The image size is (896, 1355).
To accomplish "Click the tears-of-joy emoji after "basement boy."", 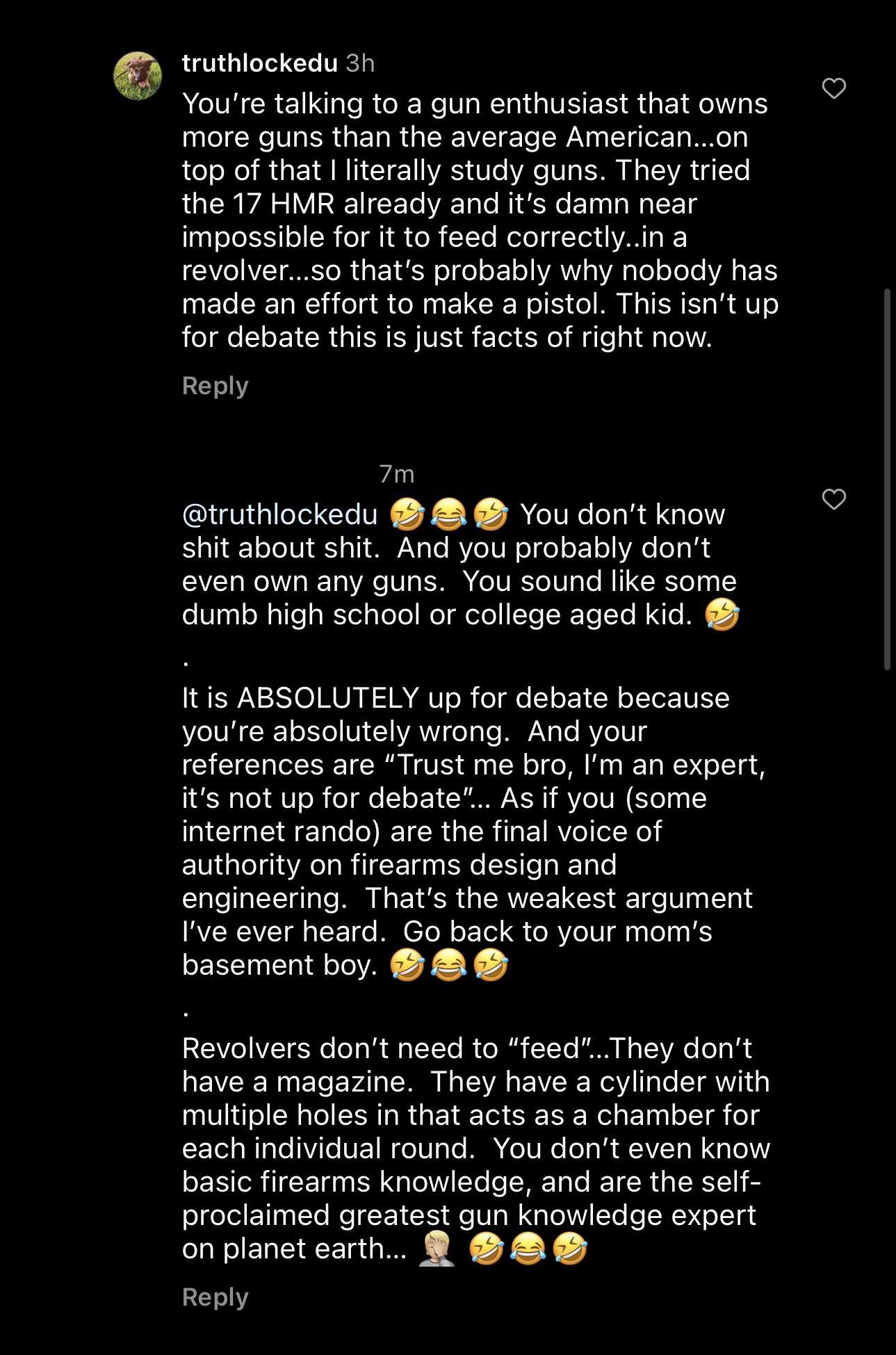I will pyautogui.click(x=448, y=966).
